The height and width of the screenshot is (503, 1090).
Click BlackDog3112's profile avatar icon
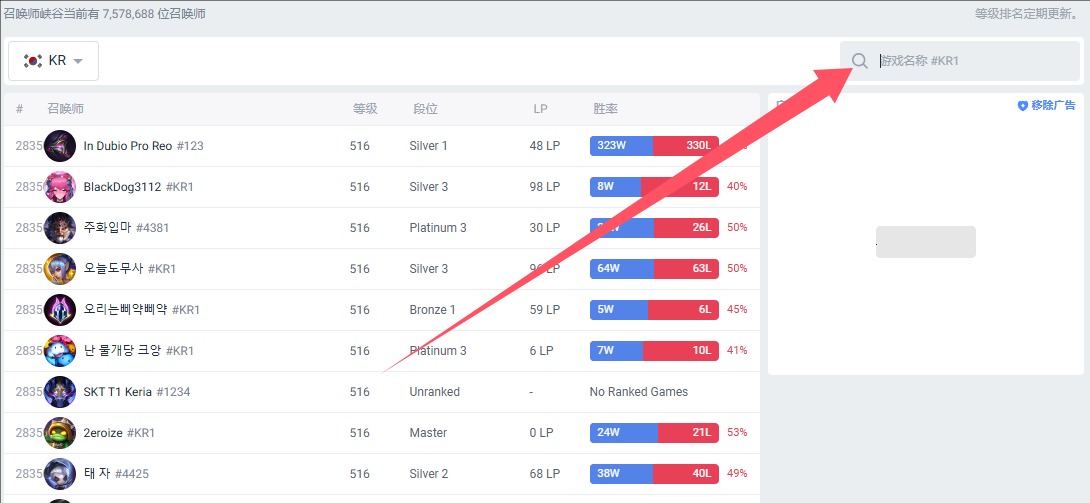coord(60,187)
